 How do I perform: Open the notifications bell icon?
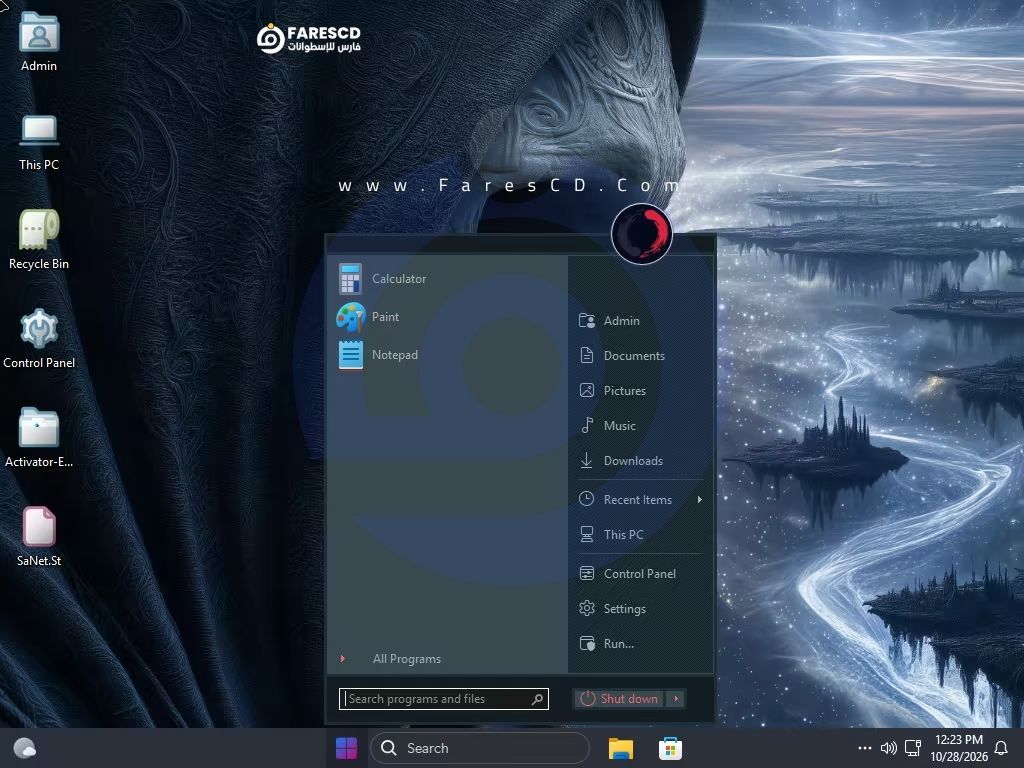coord(1000,748)
